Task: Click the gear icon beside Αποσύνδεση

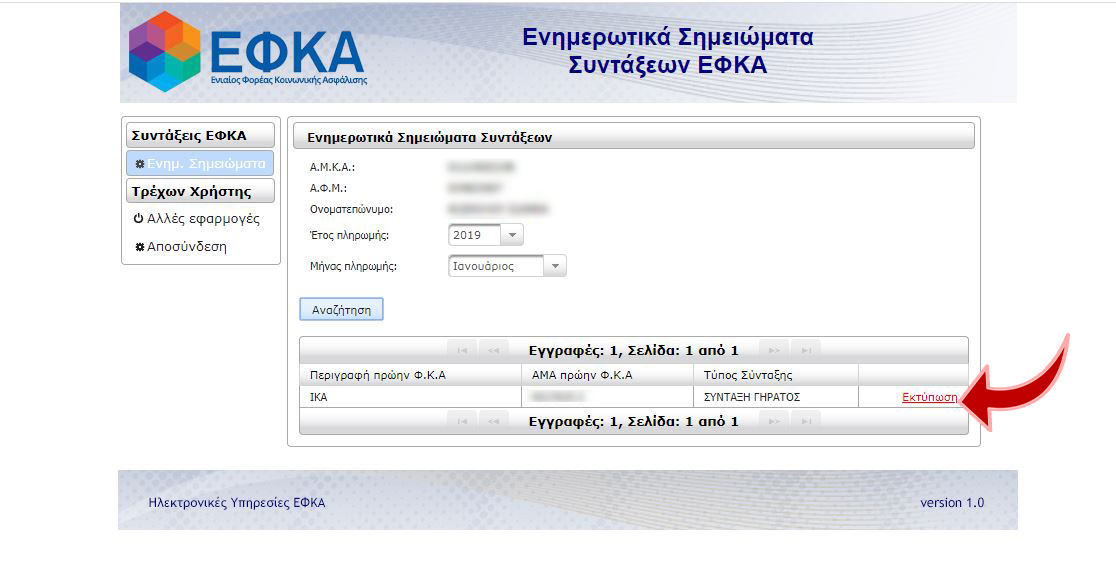Action: point(140,247)
